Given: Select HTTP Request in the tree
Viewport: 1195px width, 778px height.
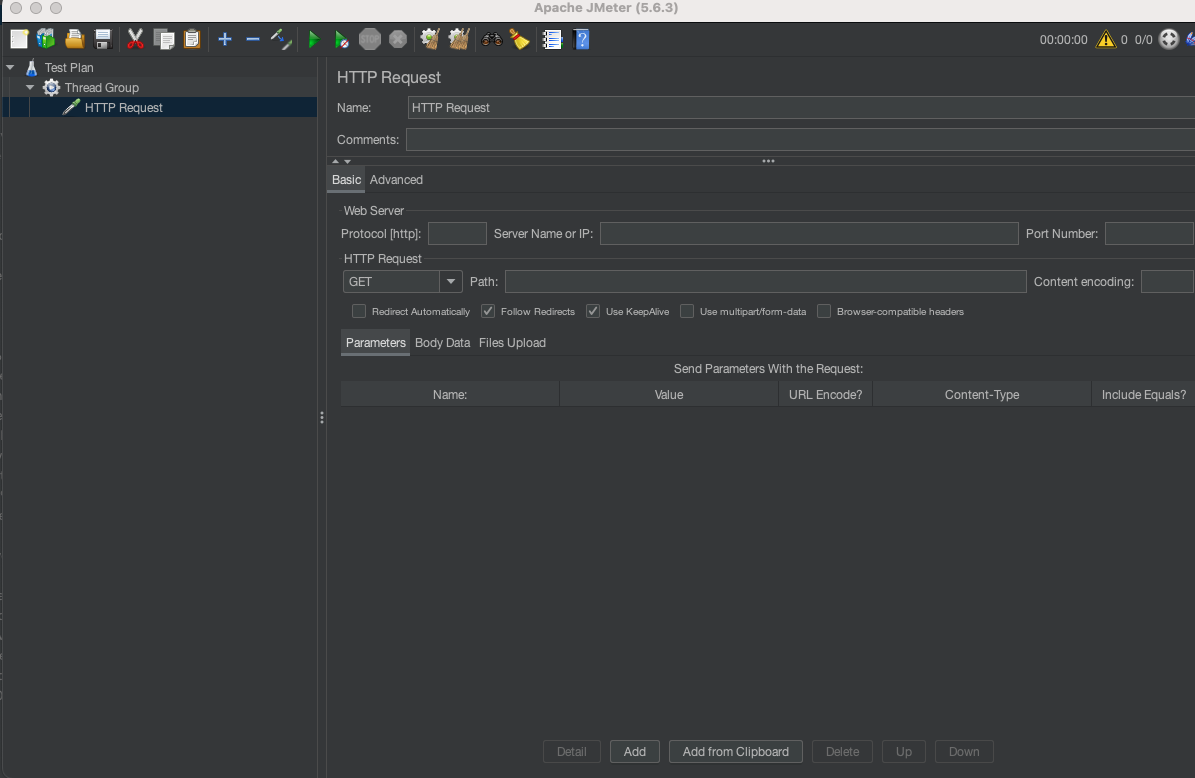Looking at the screenshot, I should tap(123, 107).
